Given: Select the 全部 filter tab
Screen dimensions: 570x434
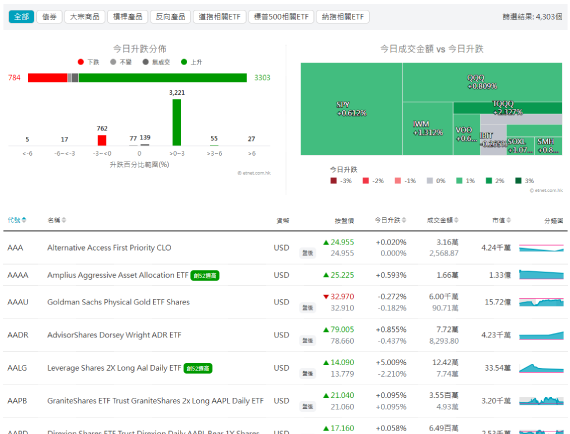Looking at the screenshot, I should coord(21,17).
